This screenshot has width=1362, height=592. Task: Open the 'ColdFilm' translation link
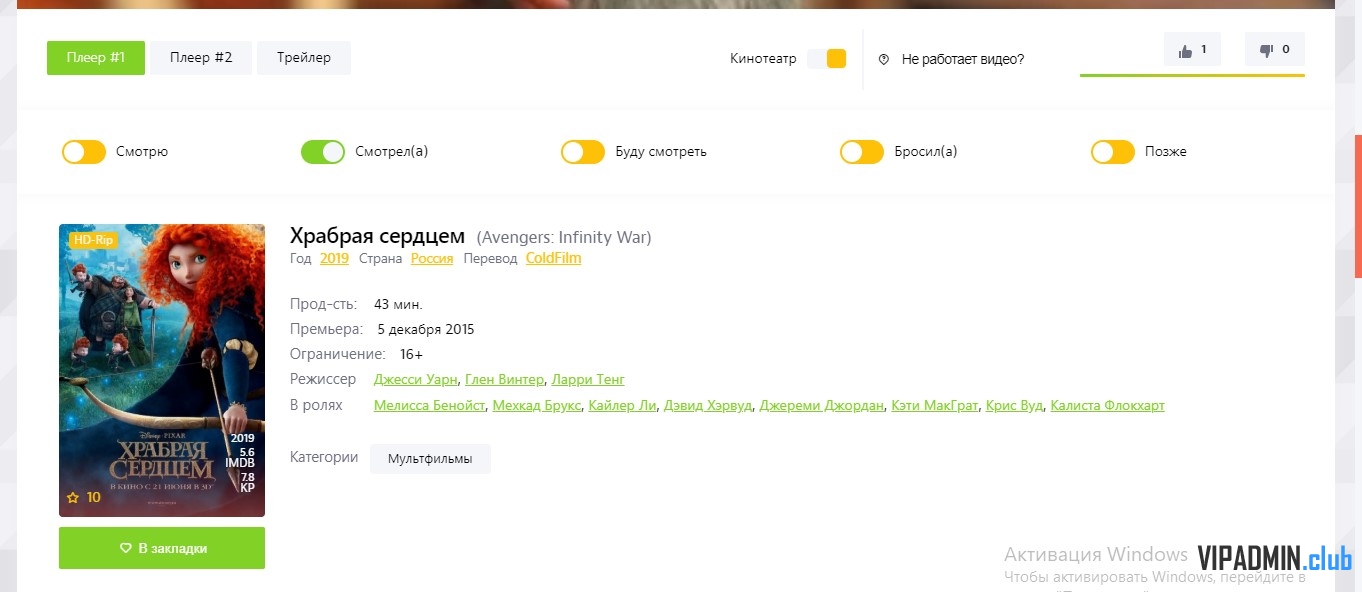(x=554, y=258)
